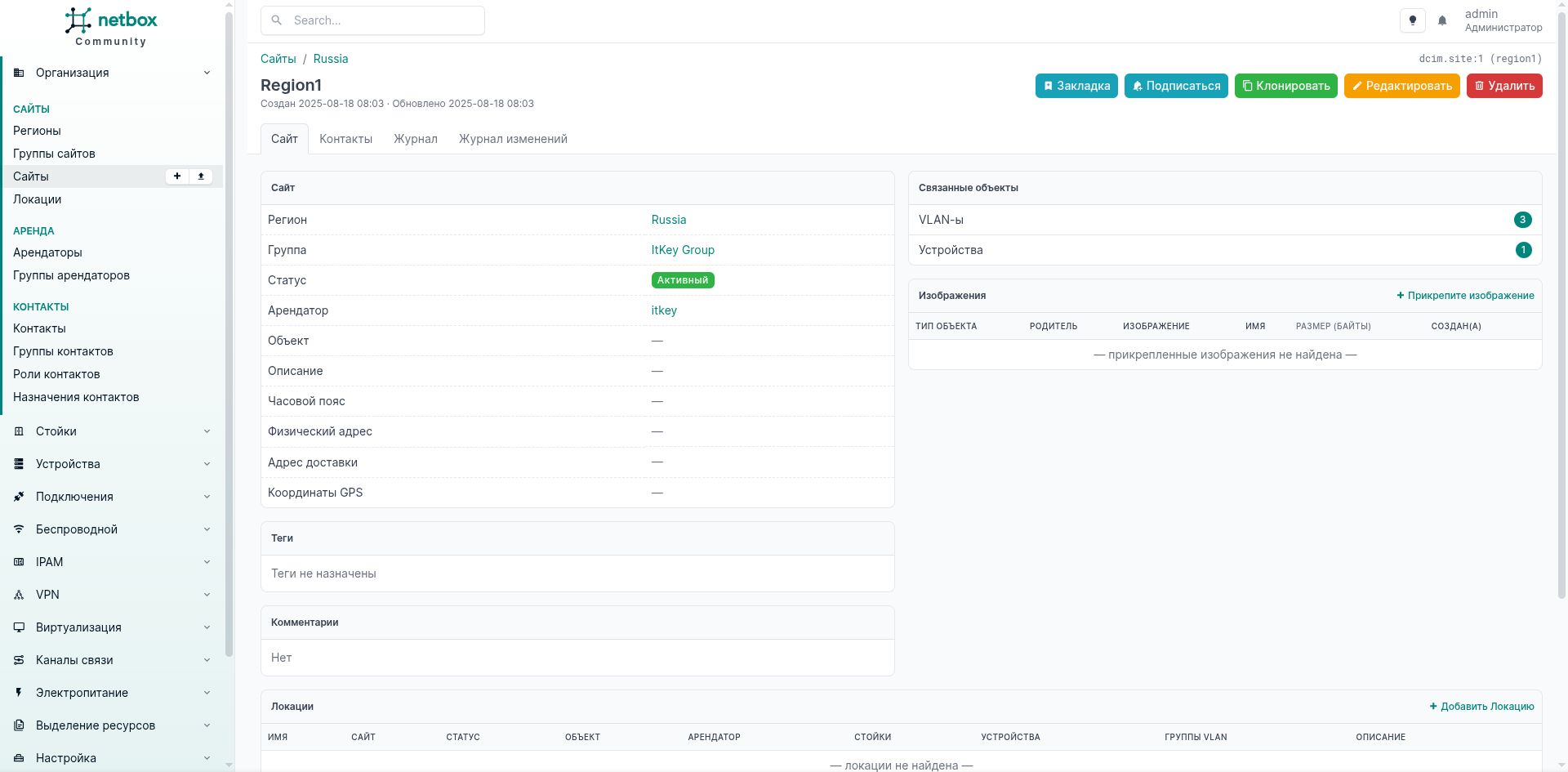Open the ItKey Group link
This screenshot has width=1568, height=772.
[x=683, y=250]
